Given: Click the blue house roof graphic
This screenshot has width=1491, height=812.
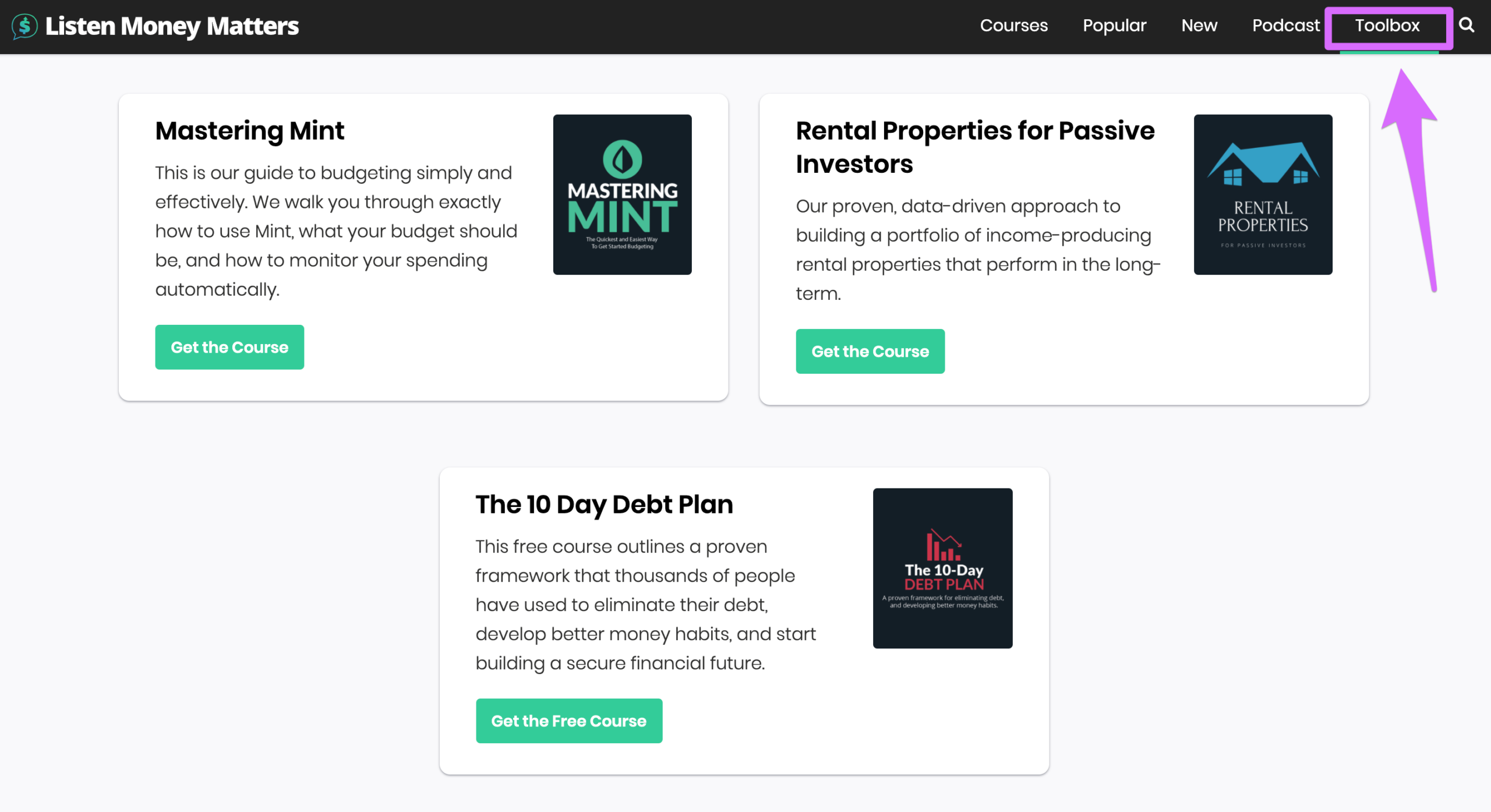Looking at the screenshot, I should [x=1263, y=164].
